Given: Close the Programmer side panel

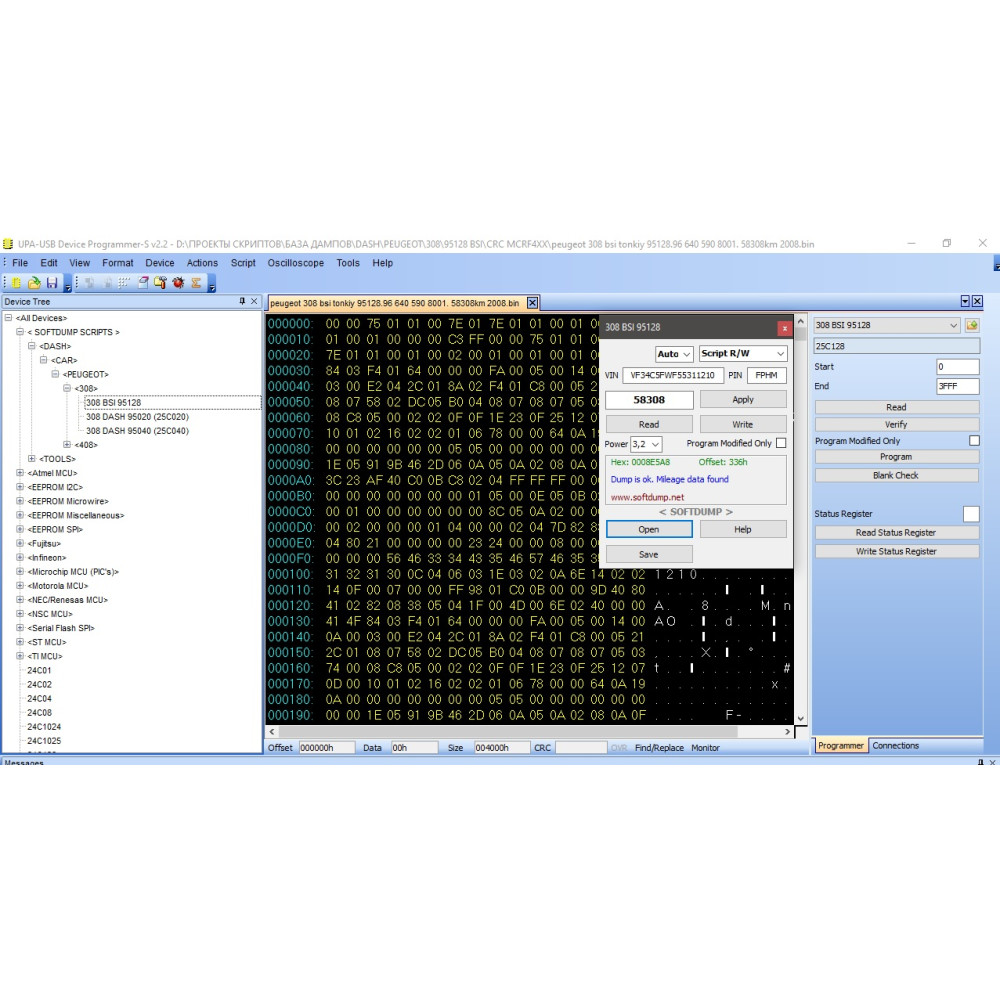Looking at the screenshot, I should (977, 301).
